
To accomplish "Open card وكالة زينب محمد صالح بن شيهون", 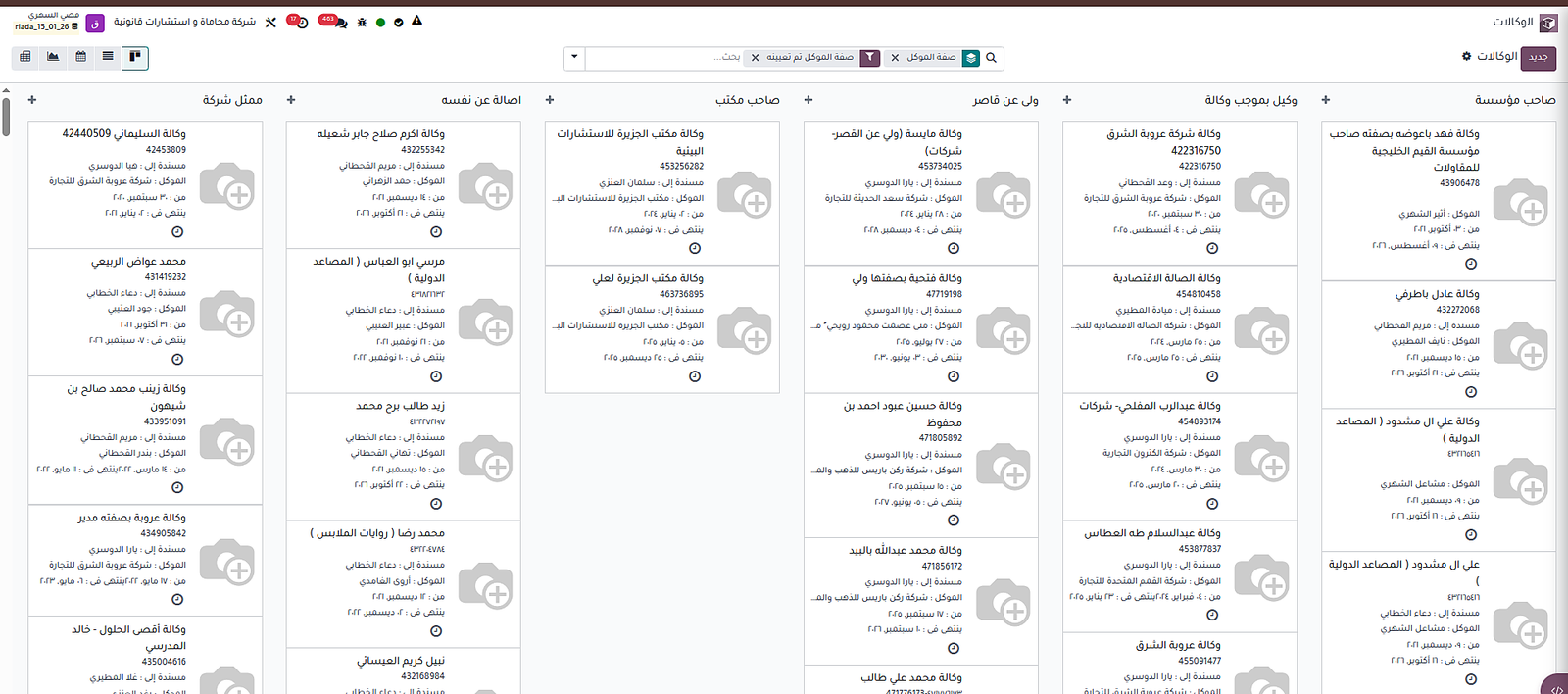I will coord(145,440).
